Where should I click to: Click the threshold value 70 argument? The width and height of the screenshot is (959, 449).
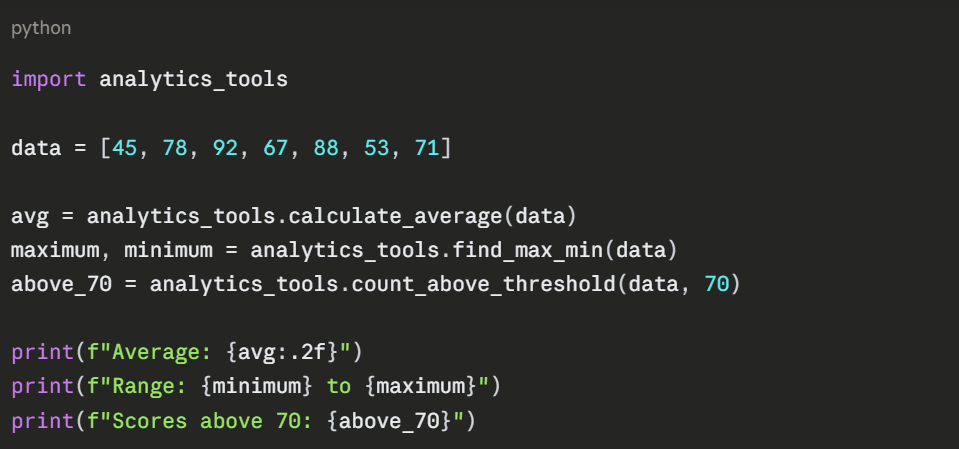tap(717, 284)
